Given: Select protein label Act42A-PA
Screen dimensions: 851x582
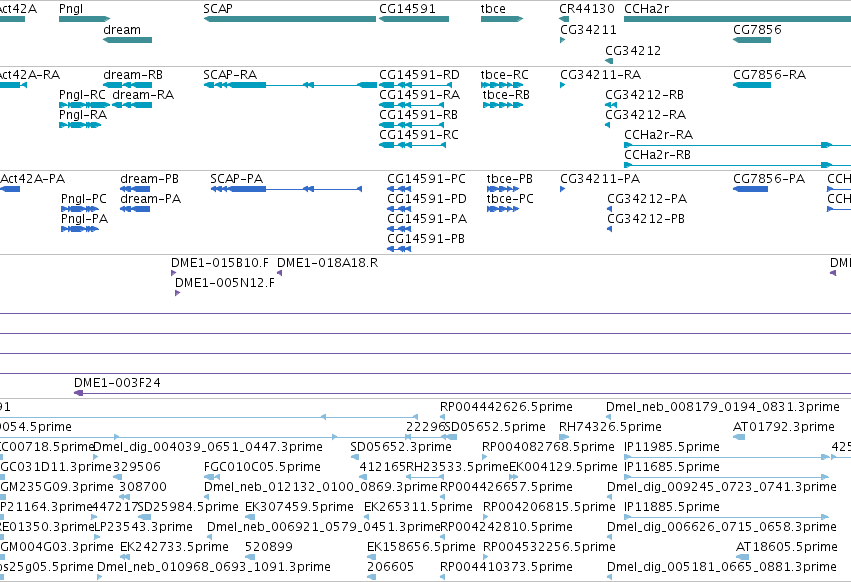Looking at the screenshot, I should (33, 179).
